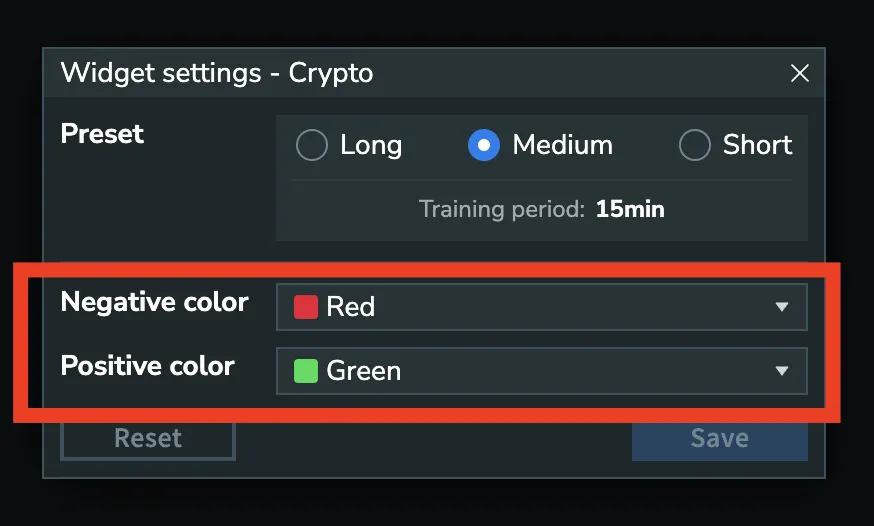Viewport: 874px width, 526px height.
Task: Click the Negative color label
Action: coord(154,302)
